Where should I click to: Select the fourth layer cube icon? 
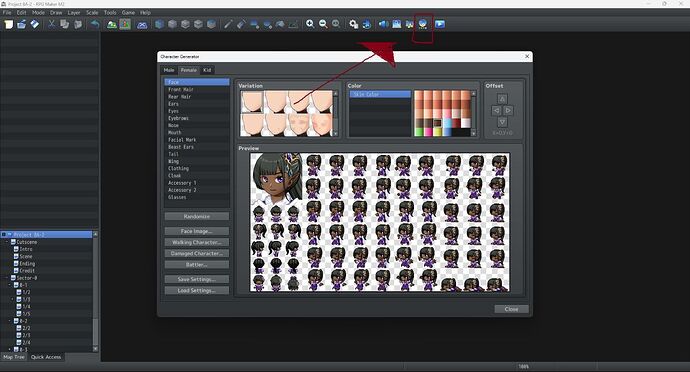pos(198,24)
